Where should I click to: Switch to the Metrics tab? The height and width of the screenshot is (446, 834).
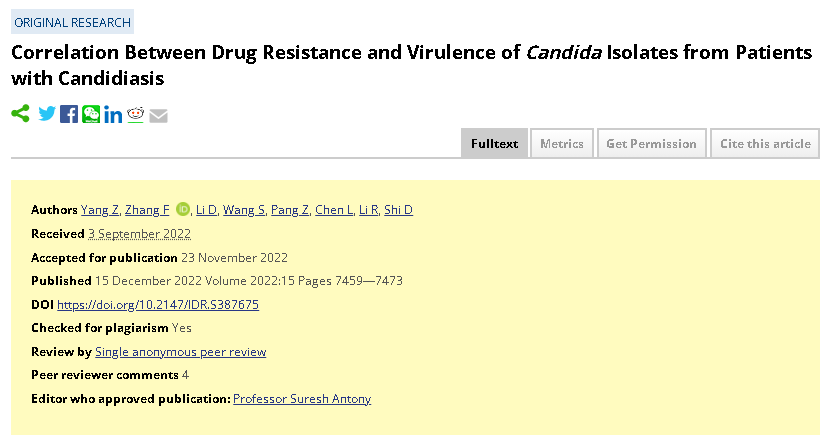coord(562,144)
